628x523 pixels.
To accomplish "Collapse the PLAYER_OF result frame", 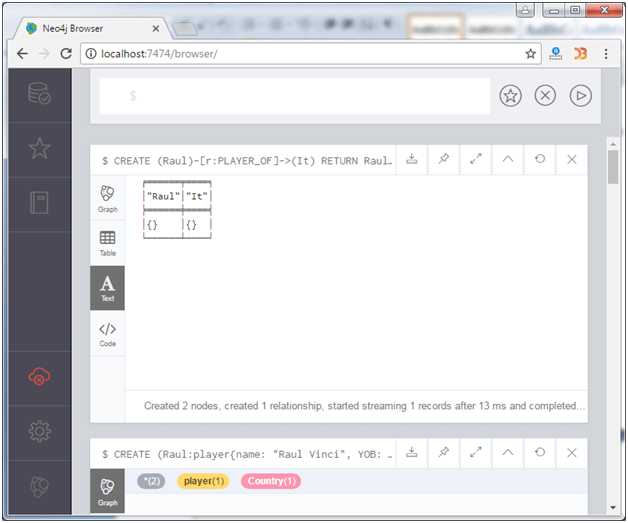I will click(507, 159).
